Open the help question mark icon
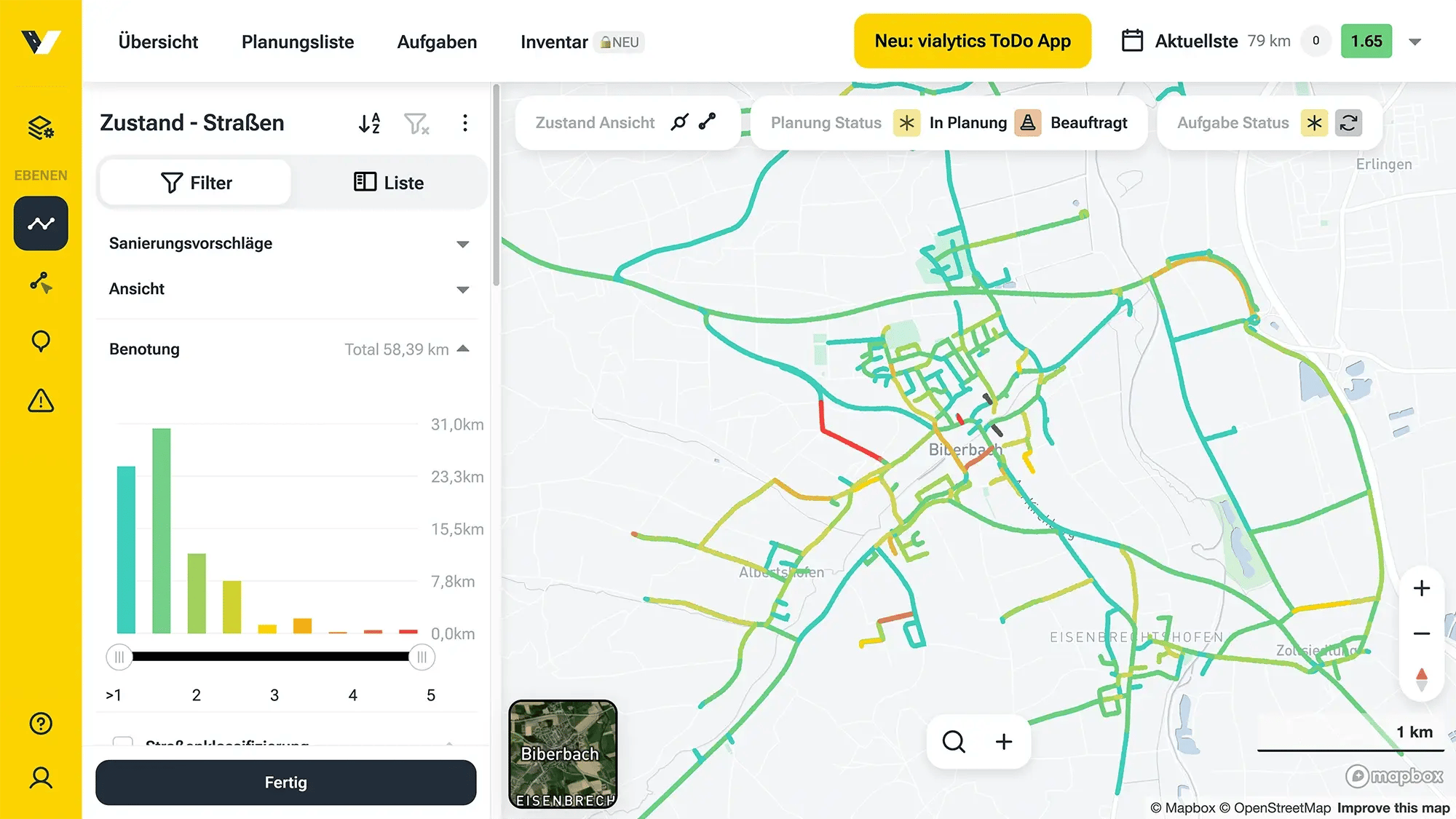Viewport: 1456px width, 819px height. click(41, 724)
